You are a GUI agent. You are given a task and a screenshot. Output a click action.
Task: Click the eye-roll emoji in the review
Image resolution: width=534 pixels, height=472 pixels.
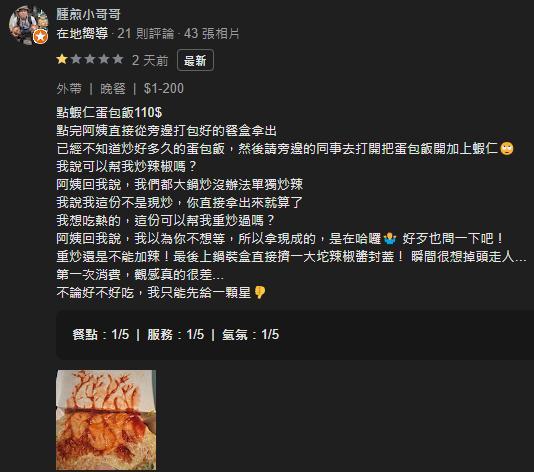[x=507, y=148]
